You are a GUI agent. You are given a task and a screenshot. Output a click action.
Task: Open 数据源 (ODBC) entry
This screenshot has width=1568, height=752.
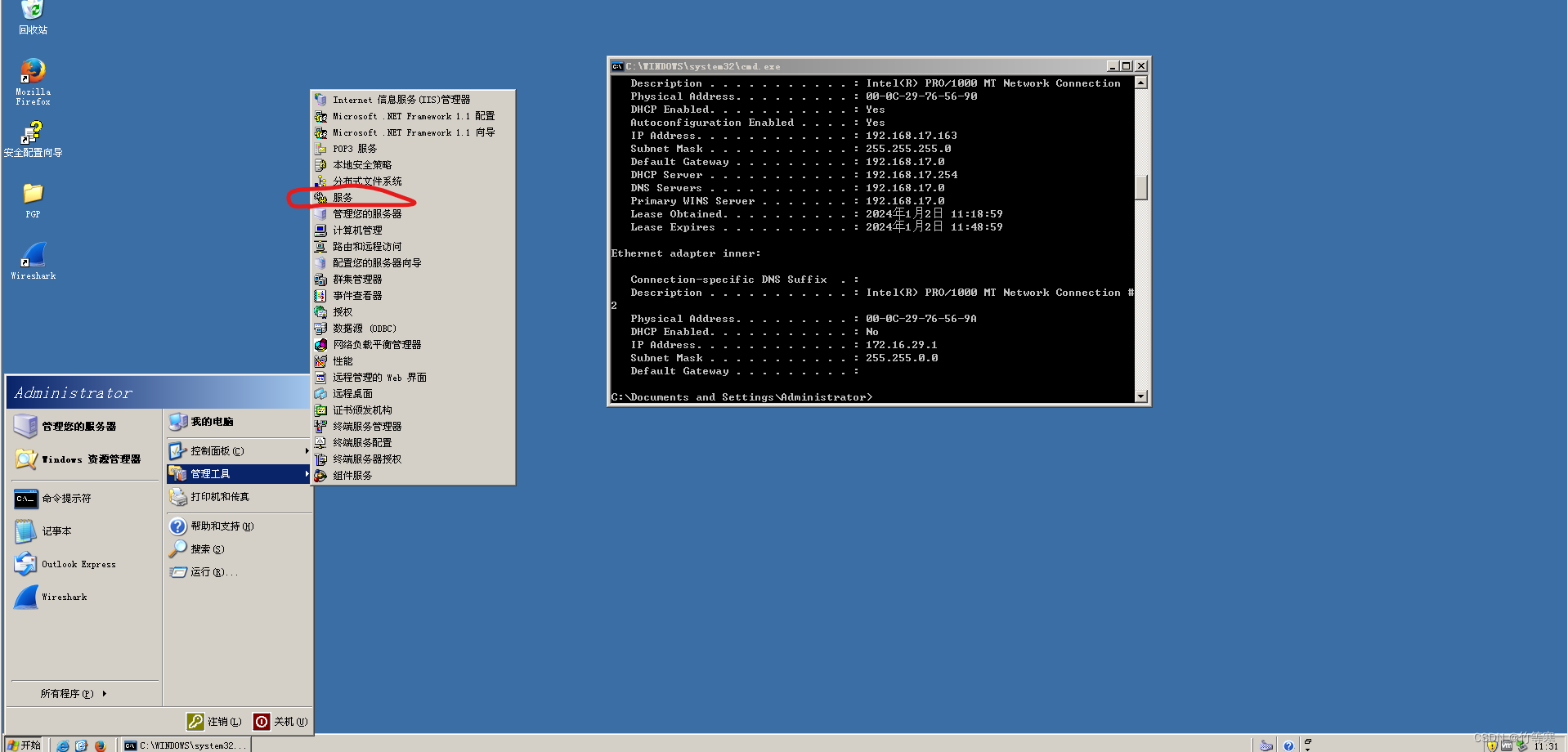coord(413,329)
